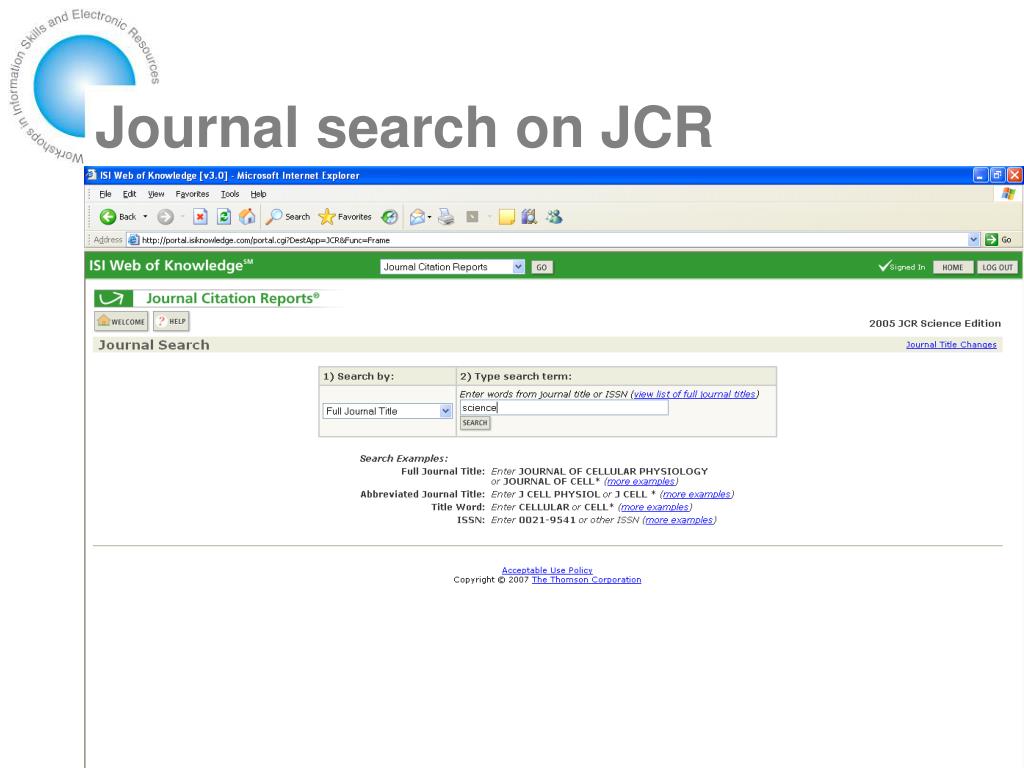
Task: Click the green Go arrow beside address
Action: [x=991, y=240]
